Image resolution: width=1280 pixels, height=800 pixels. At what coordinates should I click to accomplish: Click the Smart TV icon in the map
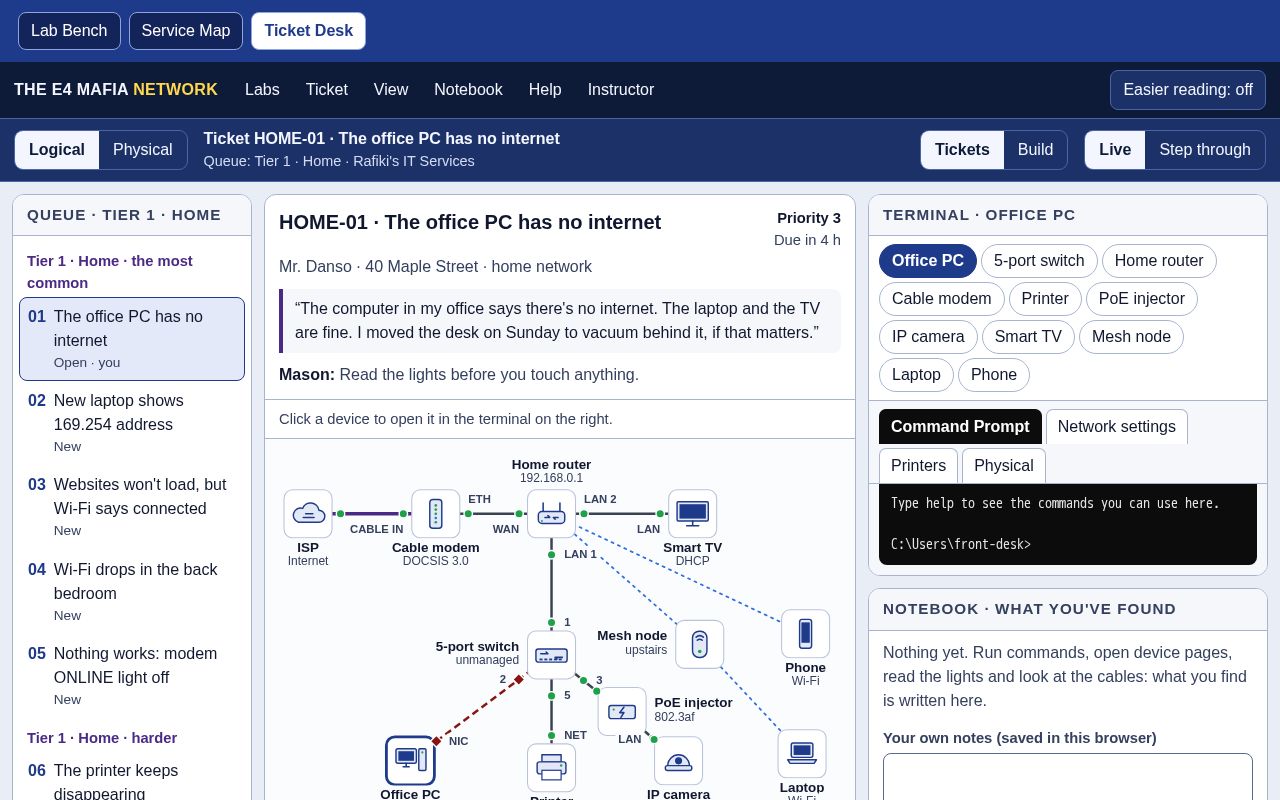pyautogui.click(x=693, y=514)
